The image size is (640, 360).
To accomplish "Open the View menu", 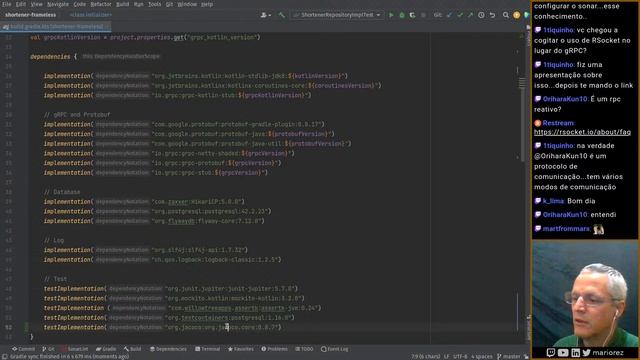I will [x=36, y=4].
